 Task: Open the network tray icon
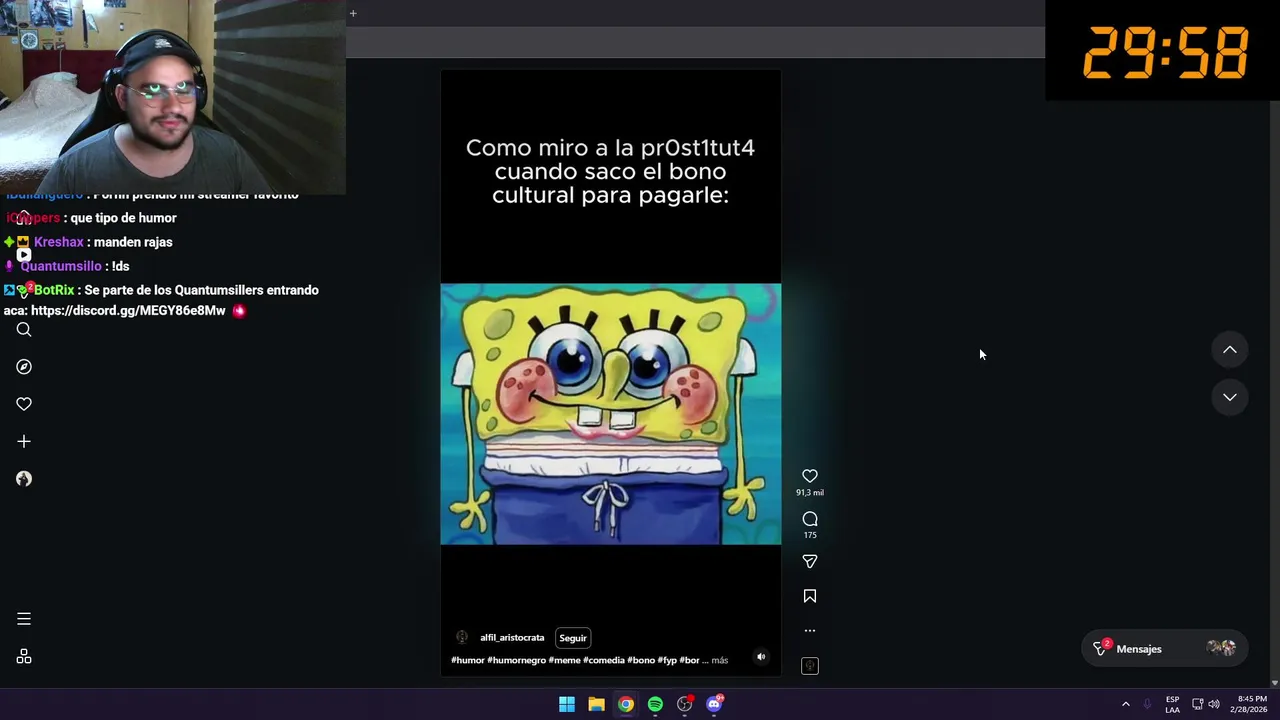click(1197, 704)
